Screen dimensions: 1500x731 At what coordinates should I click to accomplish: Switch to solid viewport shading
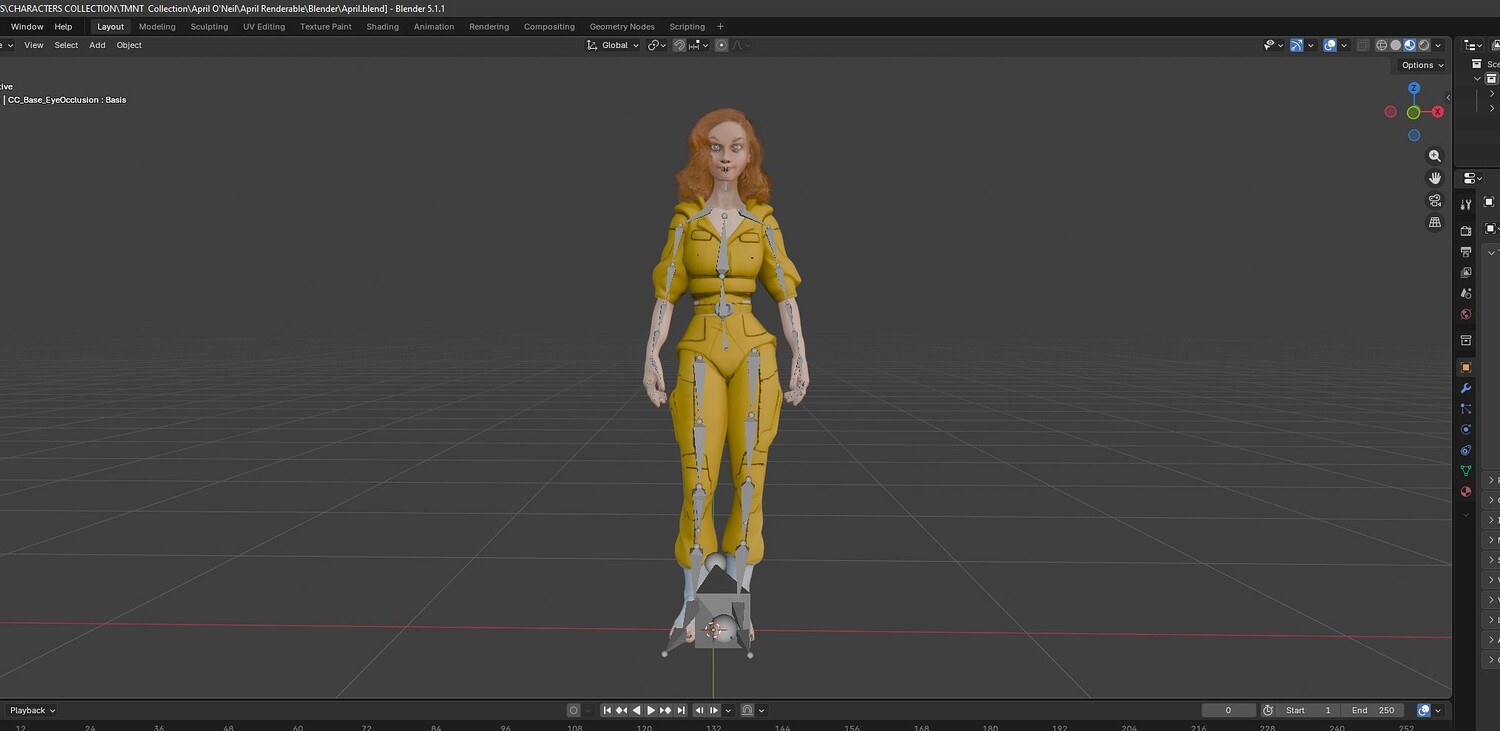tap(1396, 45)
